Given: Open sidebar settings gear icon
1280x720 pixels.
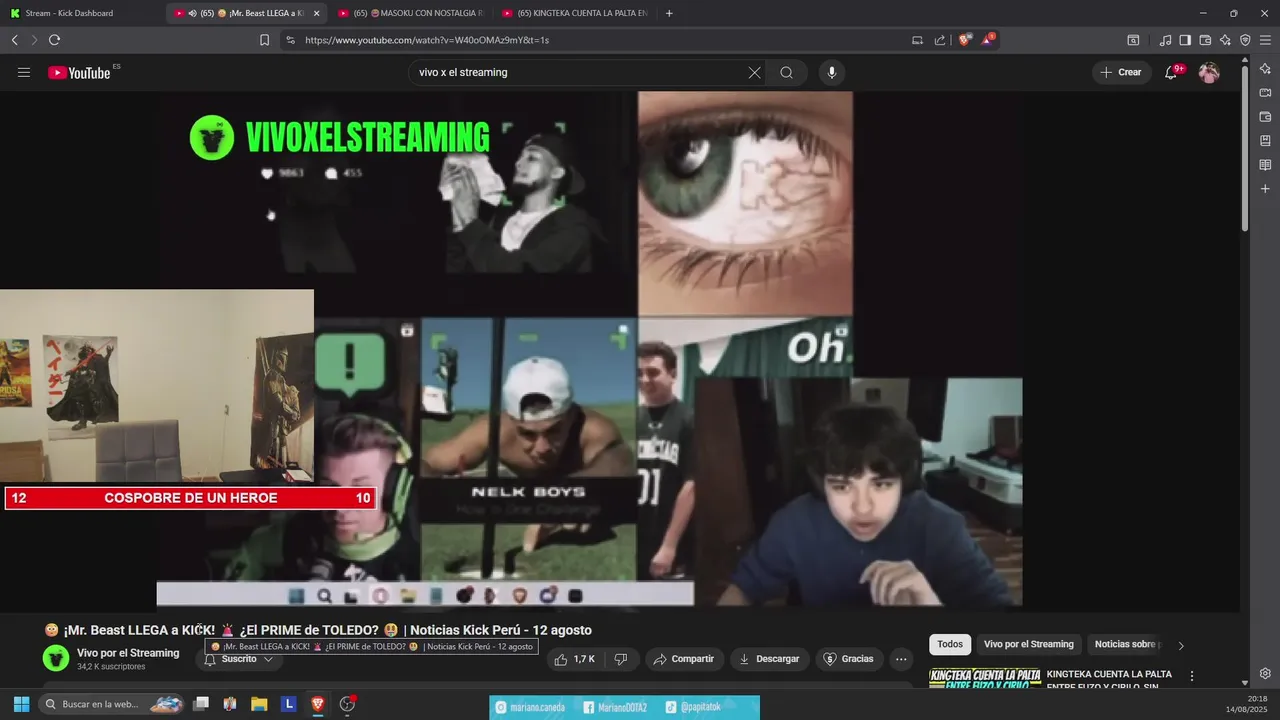Looking at the screenshot, I should (x=1265, y=673).
